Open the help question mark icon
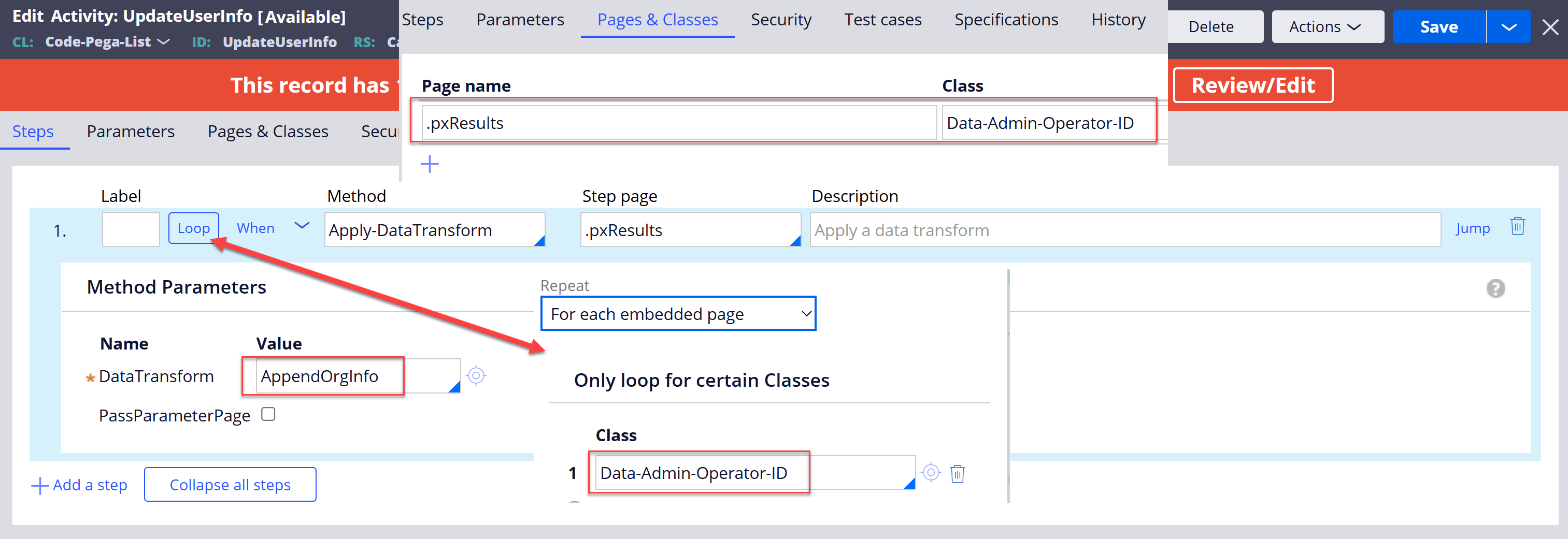The height and width of the screenshot is (539, 1568). (x=1495, y=288)
